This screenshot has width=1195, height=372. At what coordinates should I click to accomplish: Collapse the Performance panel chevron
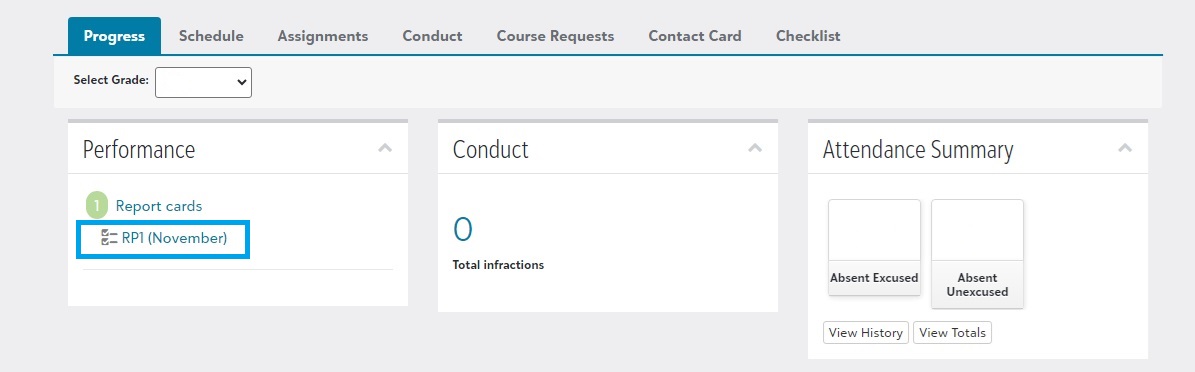(385, 148)
